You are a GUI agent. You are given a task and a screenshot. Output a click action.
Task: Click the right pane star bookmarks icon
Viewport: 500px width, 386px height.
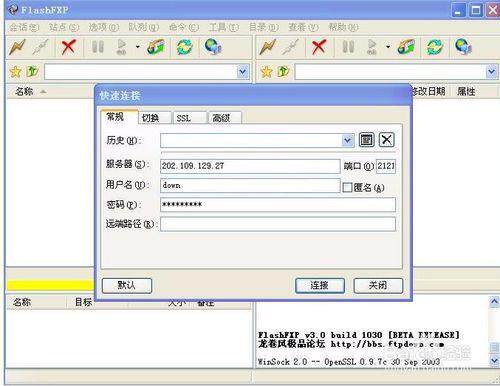[x=266, y=72]
